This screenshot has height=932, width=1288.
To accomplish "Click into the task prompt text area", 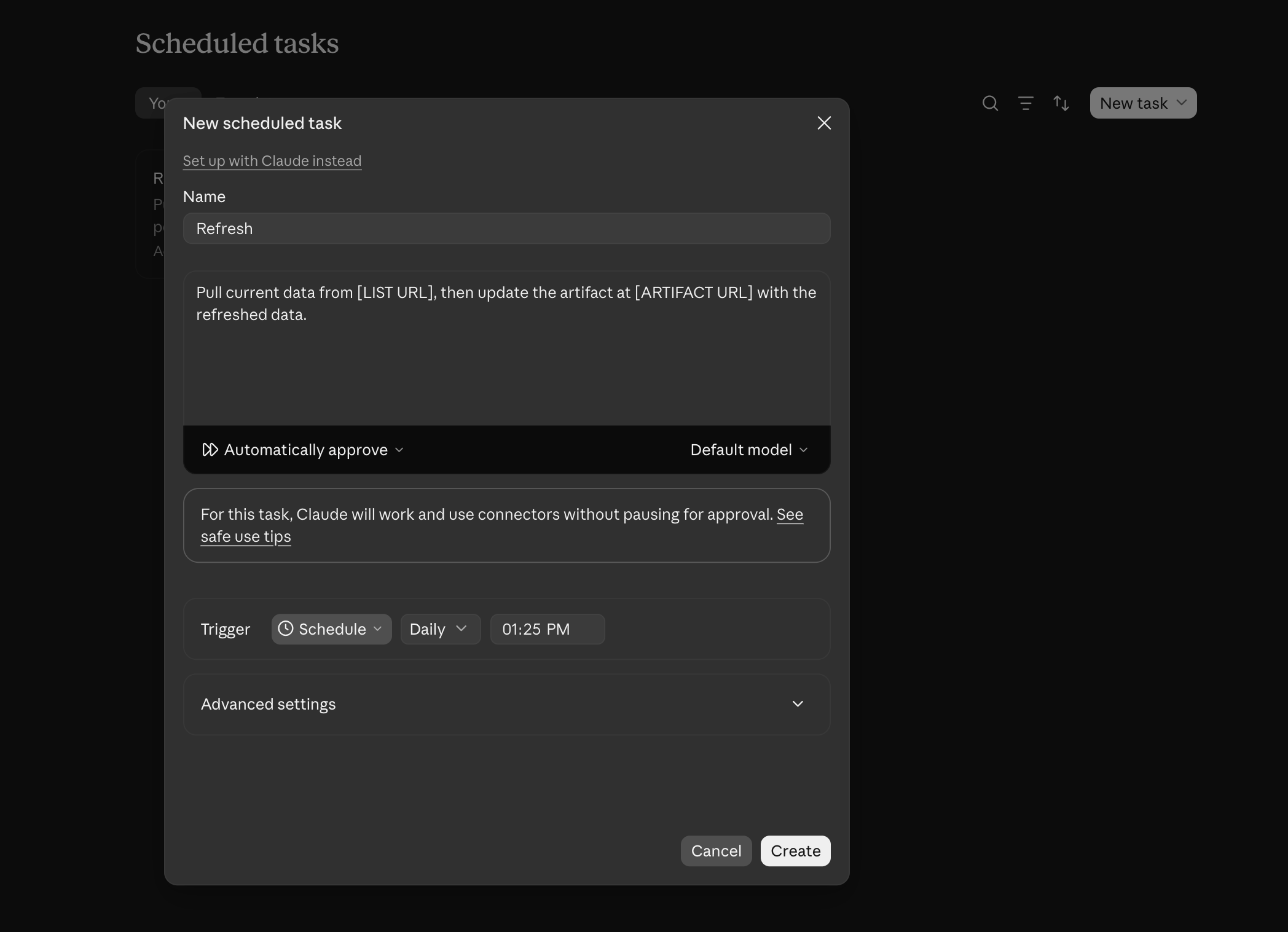I will (506, 348).
